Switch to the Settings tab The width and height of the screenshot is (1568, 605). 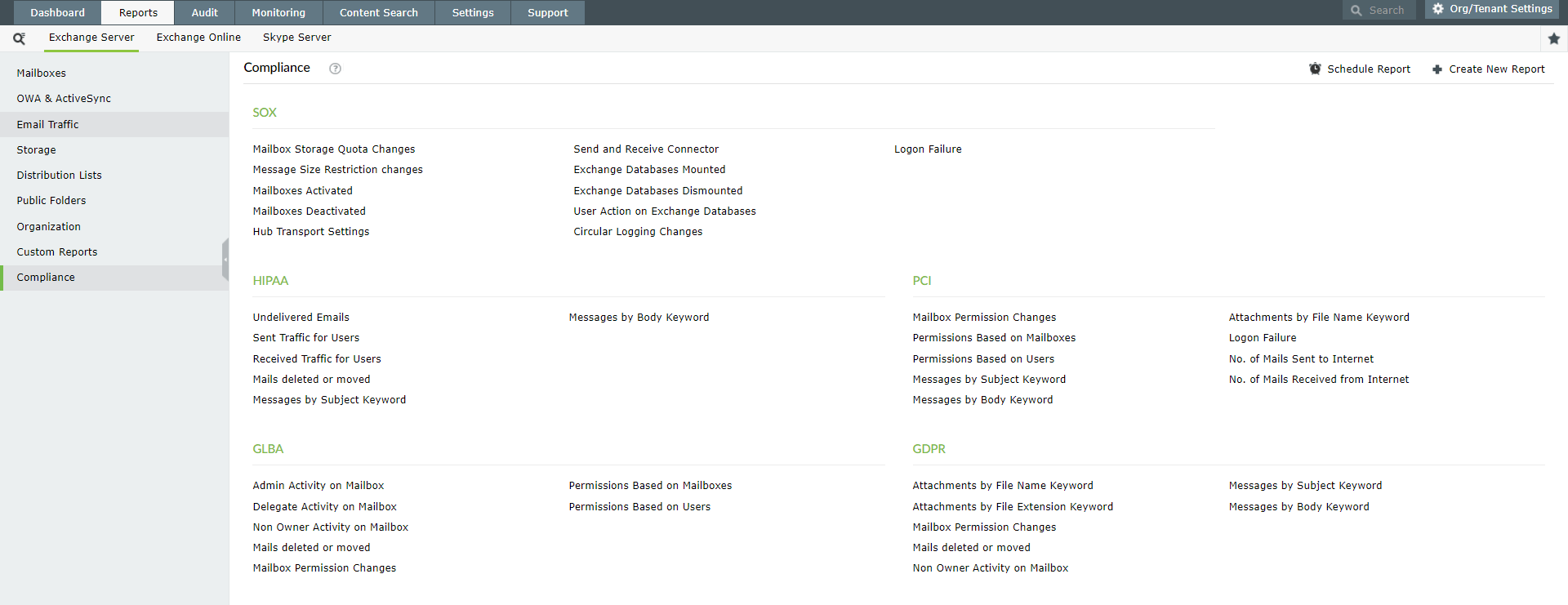473,12
